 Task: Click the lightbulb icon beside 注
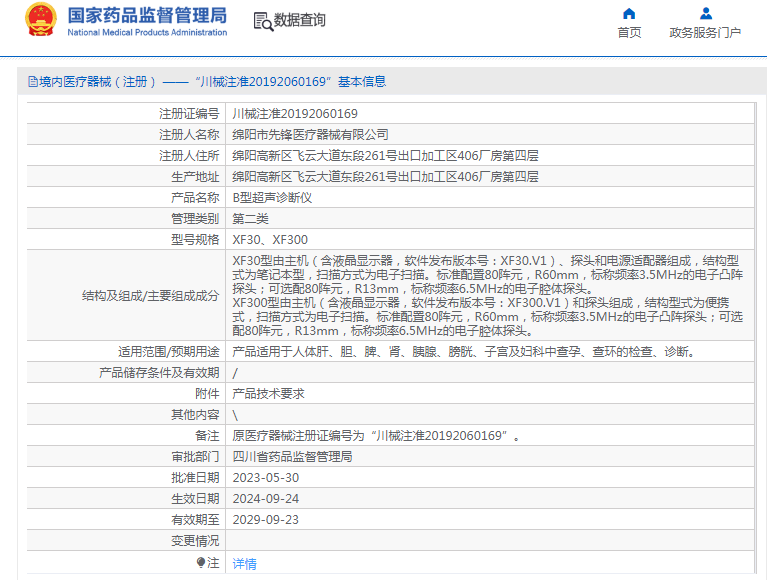click(201, 562)
